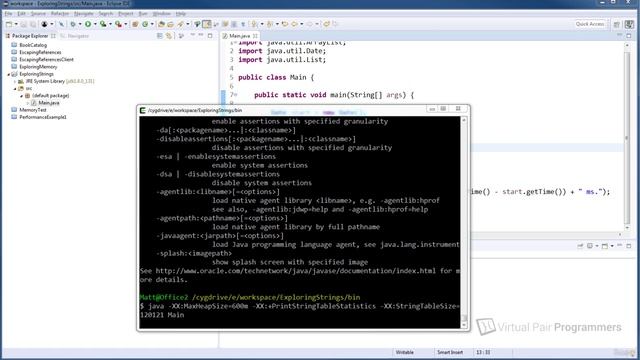
Task: Open dropdown arrow next to New icon
Action: click(16, 24)
